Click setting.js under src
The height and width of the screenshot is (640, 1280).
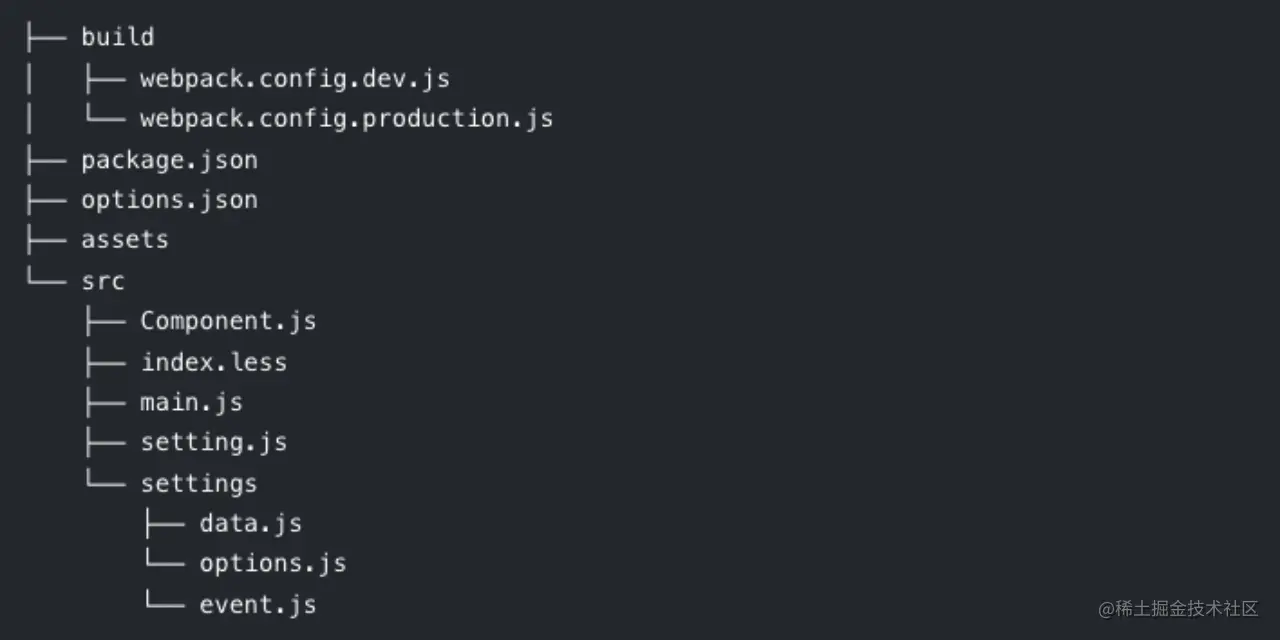(213, 442)
